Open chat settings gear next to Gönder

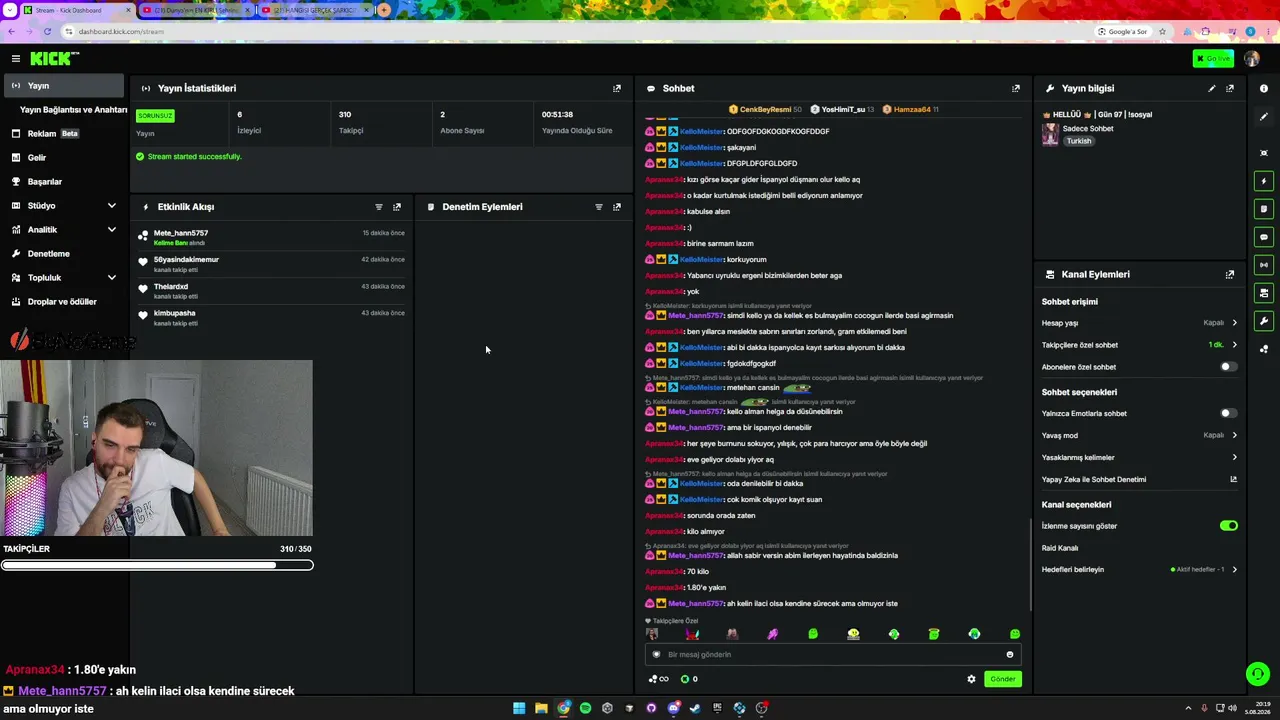971,679
